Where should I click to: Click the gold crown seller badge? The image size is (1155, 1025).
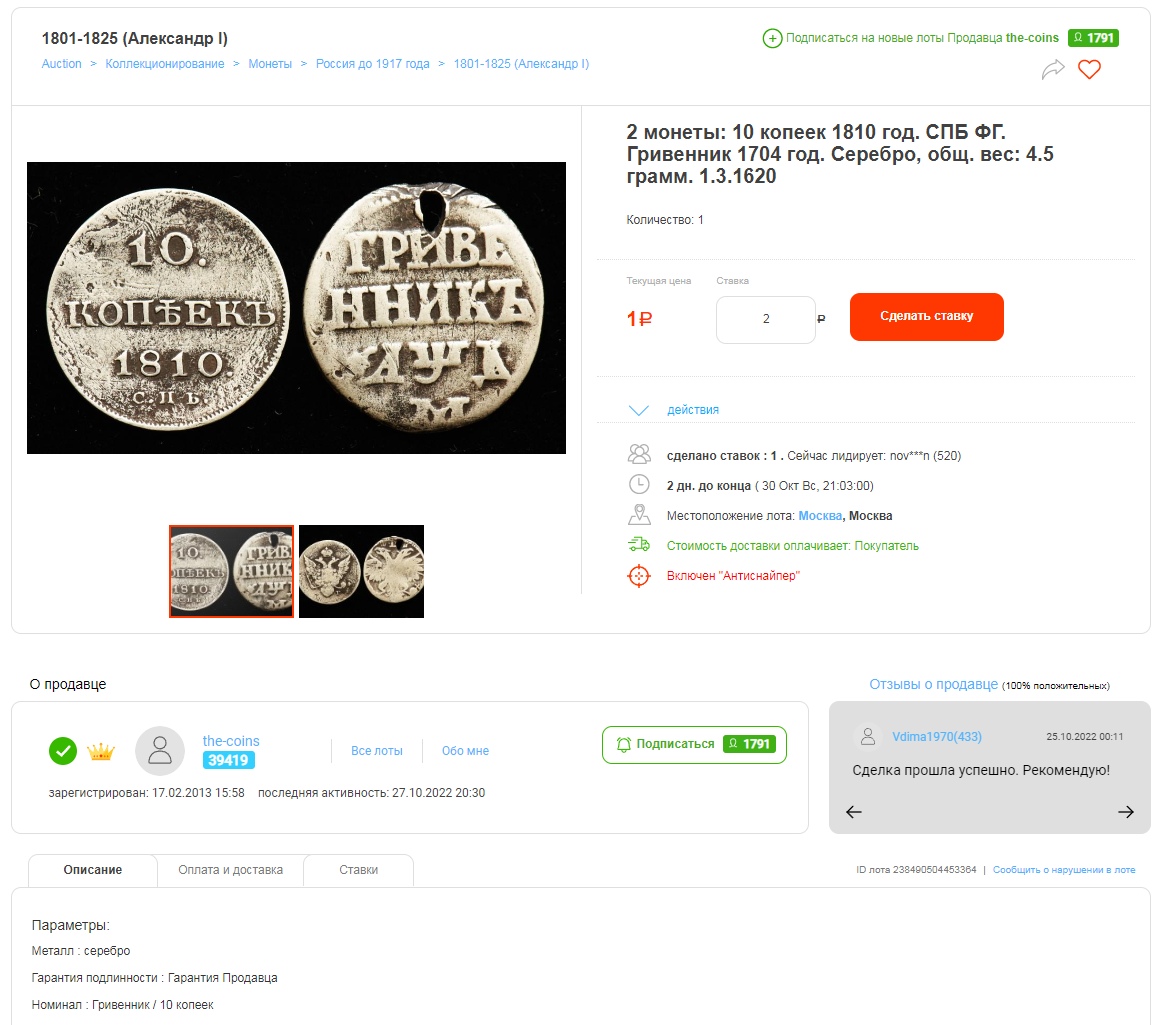pos(101,752)
